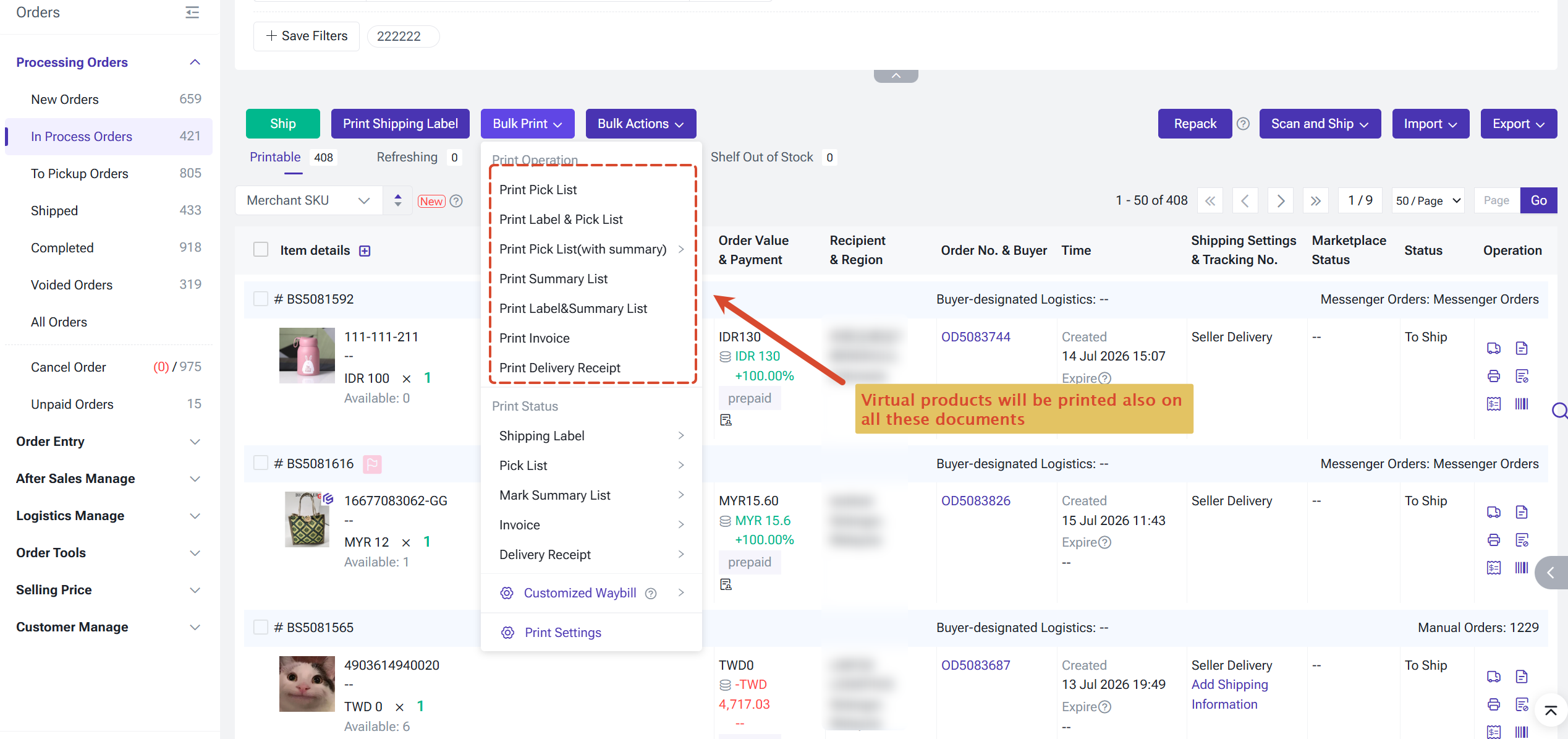Select the checkbox for order BS5081565

coord(261,628)
